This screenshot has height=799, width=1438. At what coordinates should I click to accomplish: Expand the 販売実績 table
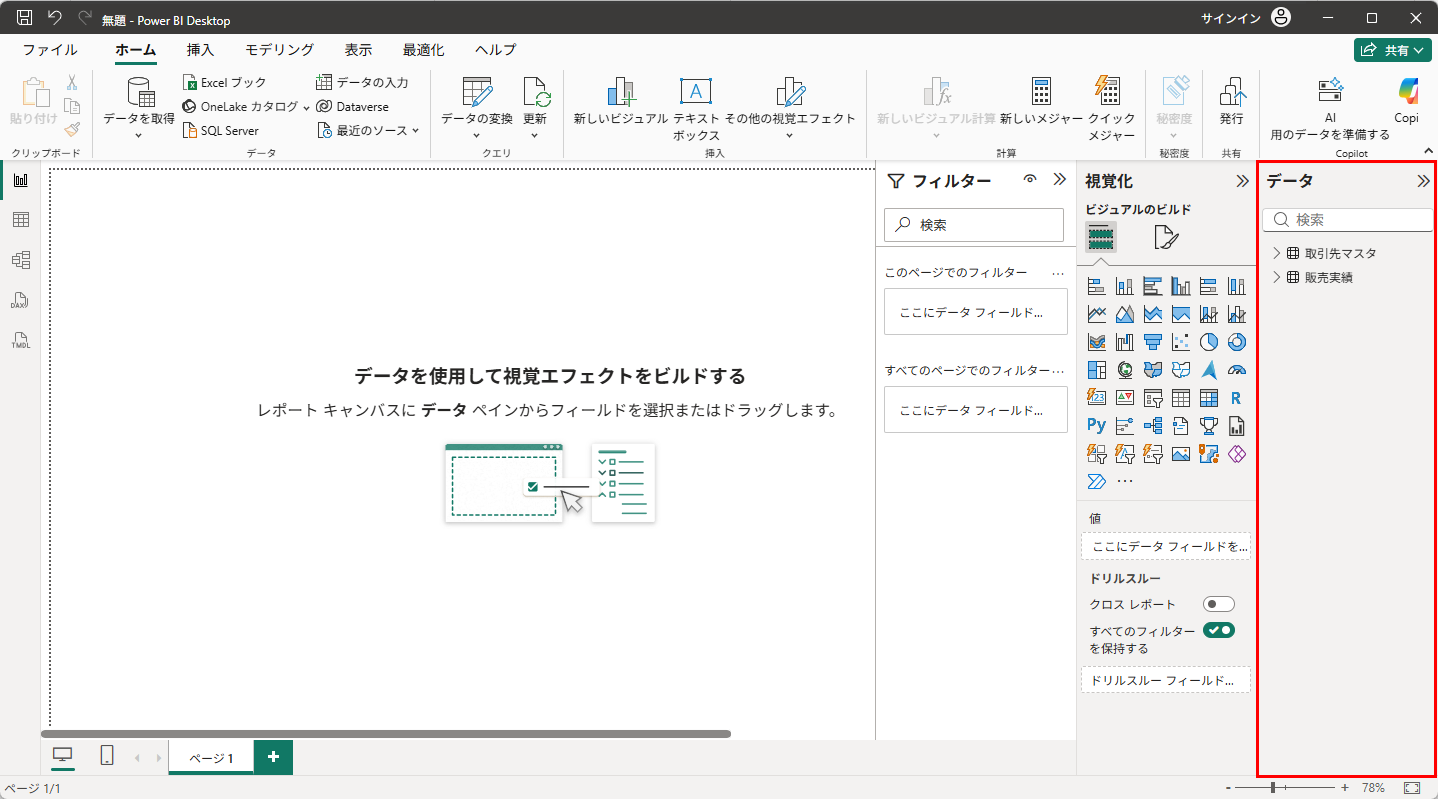pos(1277,277)
